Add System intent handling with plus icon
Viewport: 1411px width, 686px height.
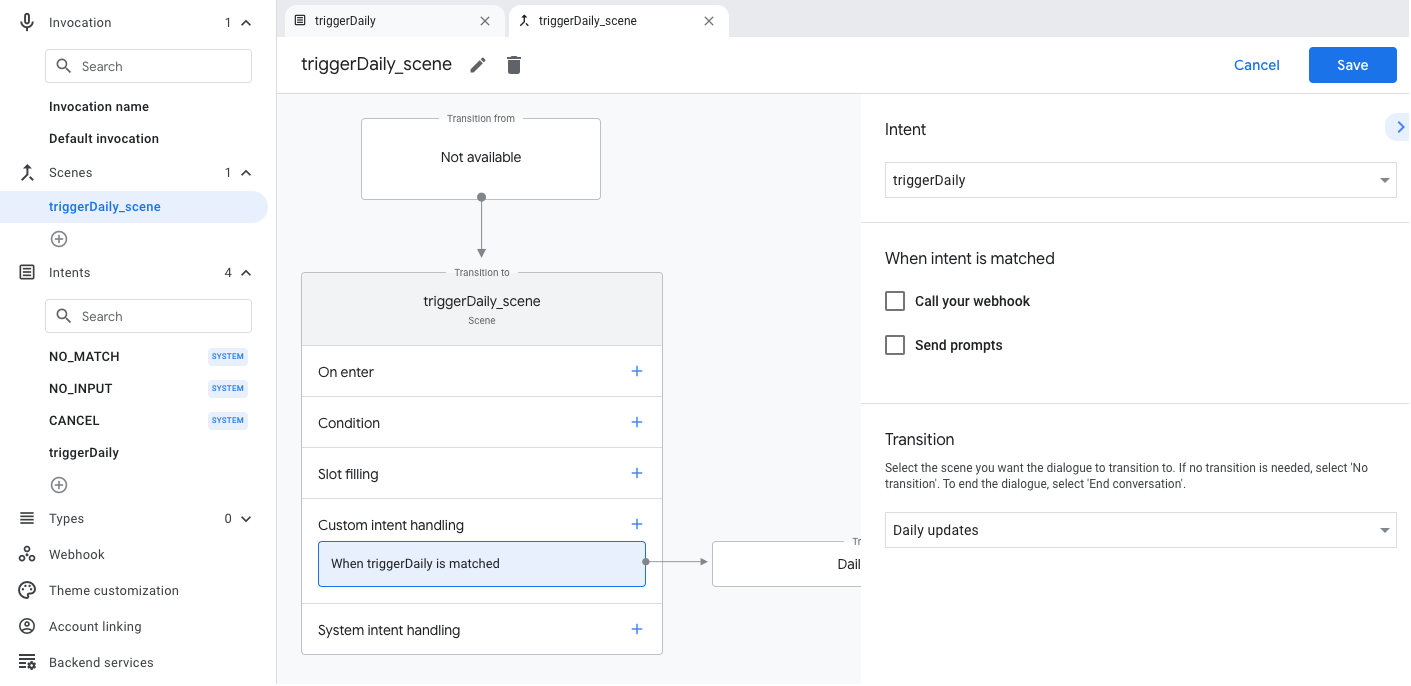click(x=637, y=629)
